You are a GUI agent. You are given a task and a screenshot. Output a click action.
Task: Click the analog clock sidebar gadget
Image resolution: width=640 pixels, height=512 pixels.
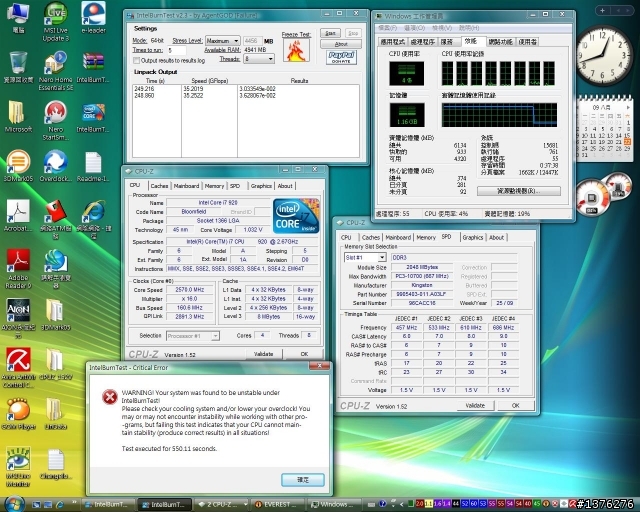point(602,56)
